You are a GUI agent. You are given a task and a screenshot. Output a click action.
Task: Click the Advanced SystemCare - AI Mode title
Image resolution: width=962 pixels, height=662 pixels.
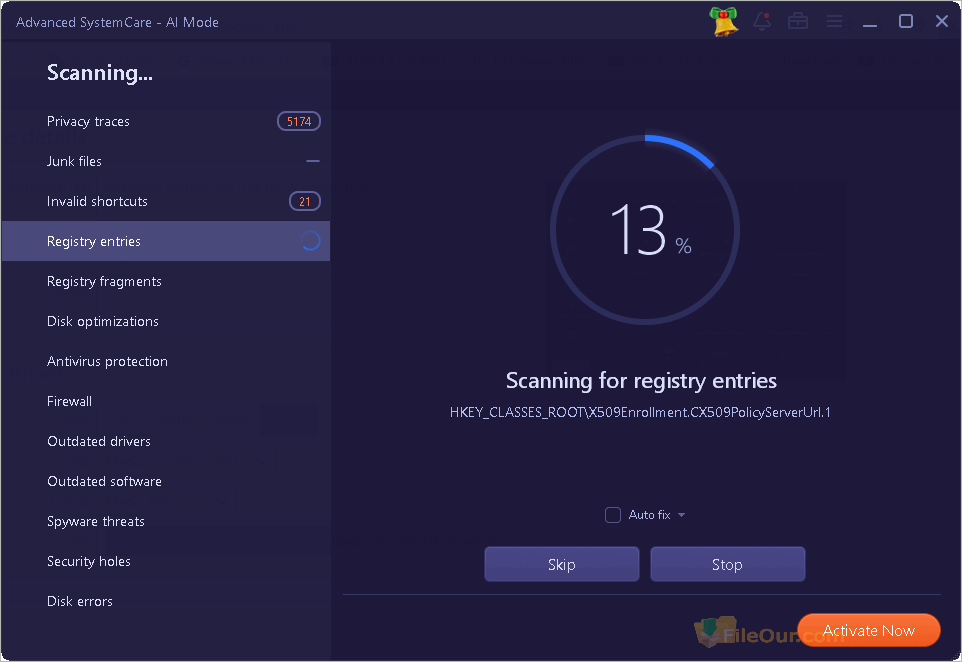tap(117, 22)
